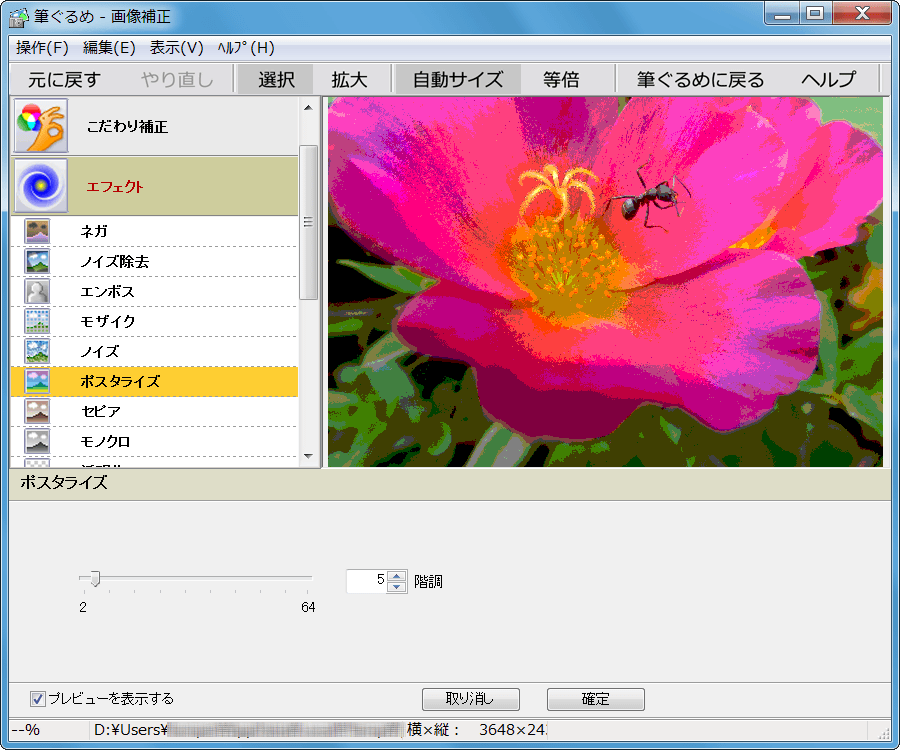Click the こだわり補正 palette hand icon
The width and height of the screenshot is (900, 750).
[41, 125]
